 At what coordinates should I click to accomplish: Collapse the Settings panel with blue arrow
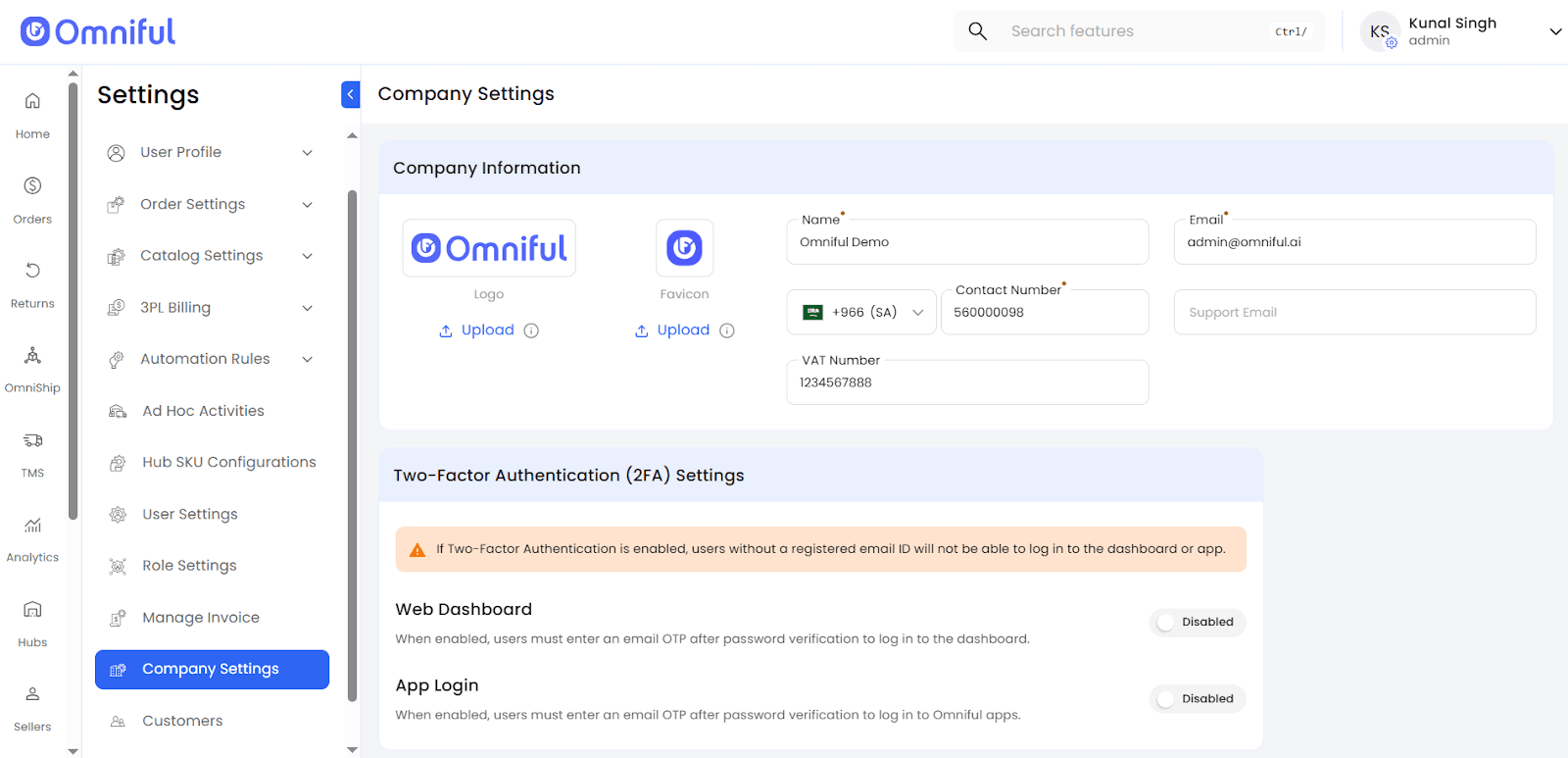click(x=350, y=94)
